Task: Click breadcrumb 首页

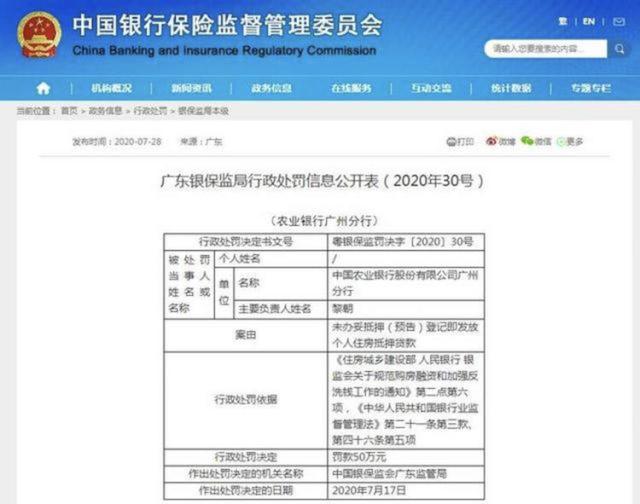Action: pyautogui.click(x=69, y=111)
